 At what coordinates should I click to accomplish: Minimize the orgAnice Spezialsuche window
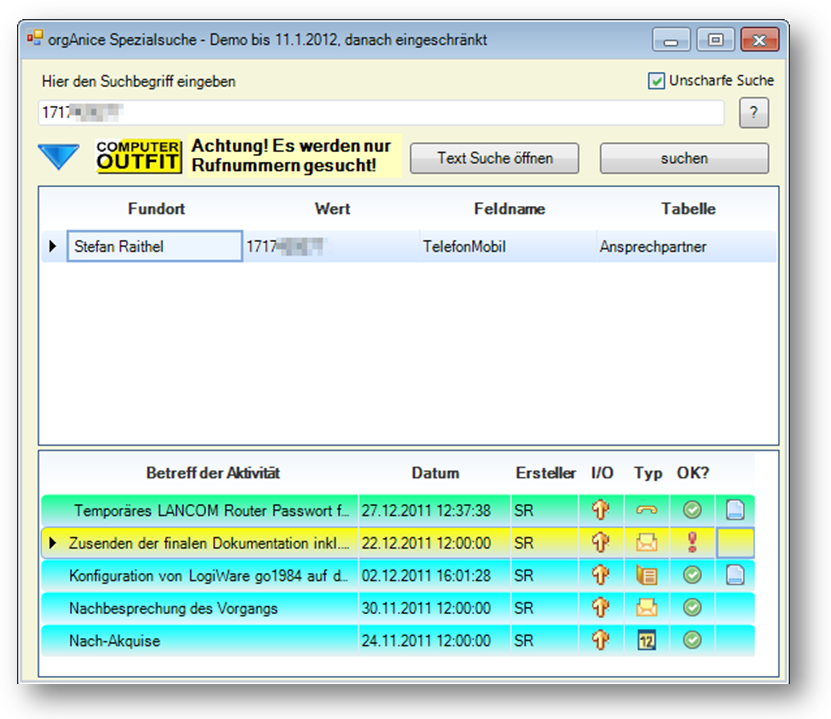(x=671, y=40)
